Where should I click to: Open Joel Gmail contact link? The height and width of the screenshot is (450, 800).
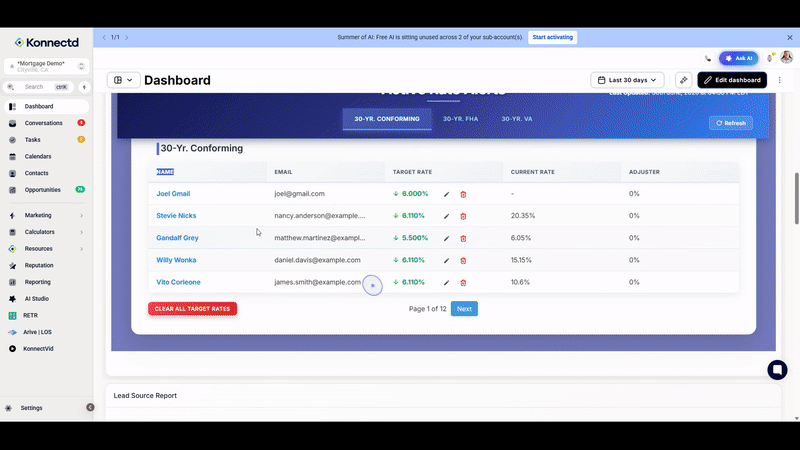tap(173, 194)
